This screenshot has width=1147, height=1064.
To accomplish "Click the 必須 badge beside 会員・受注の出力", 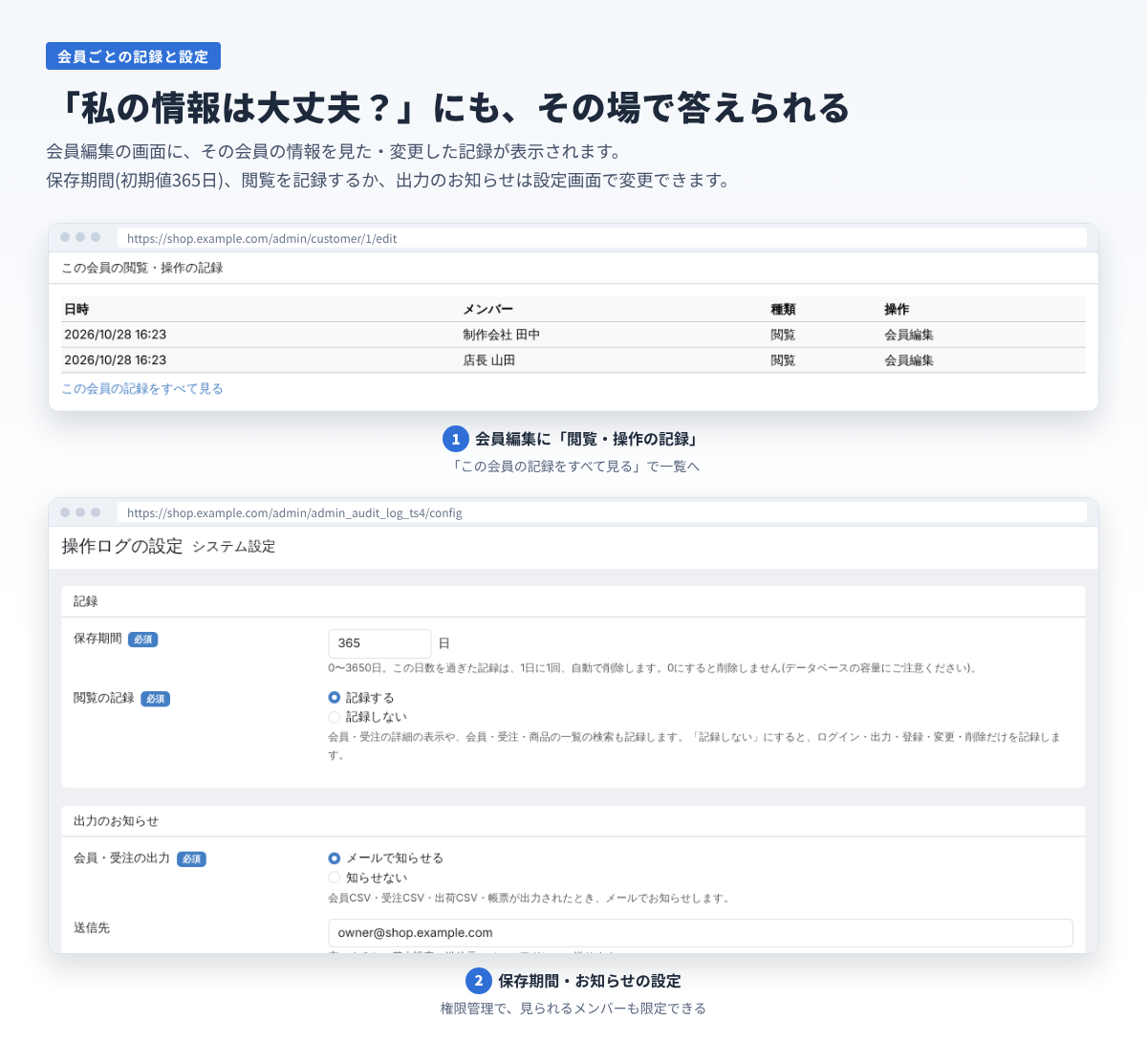I will point(192,859).
